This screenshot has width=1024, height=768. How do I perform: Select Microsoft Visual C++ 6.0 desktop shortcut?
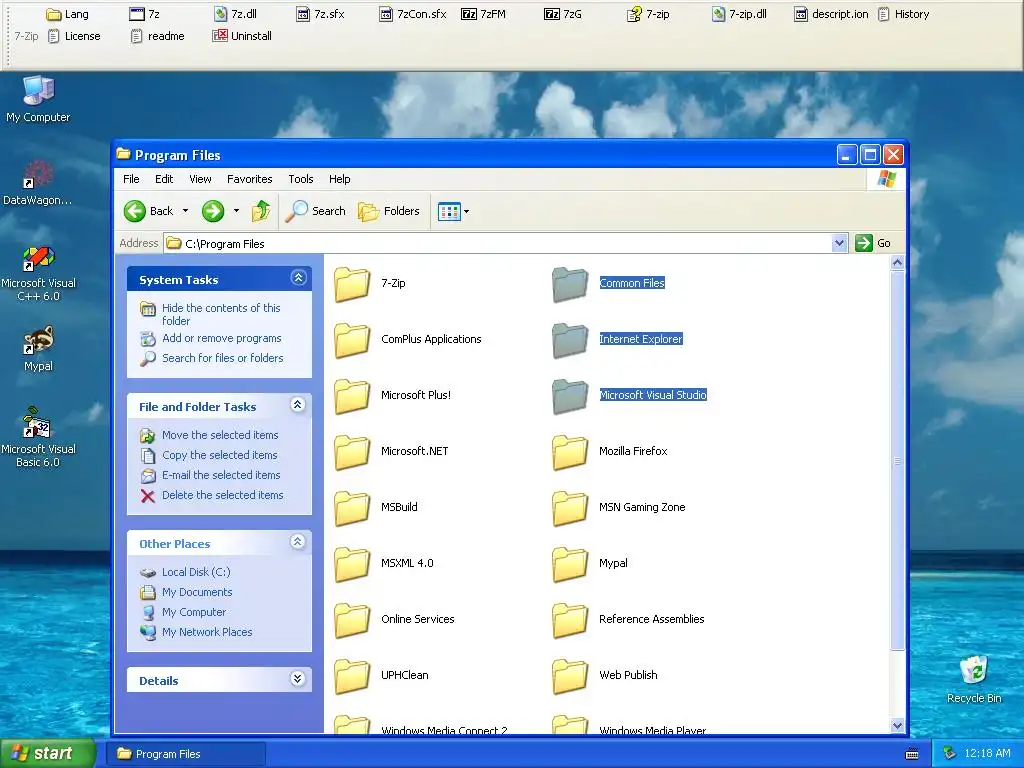[39, 274]
